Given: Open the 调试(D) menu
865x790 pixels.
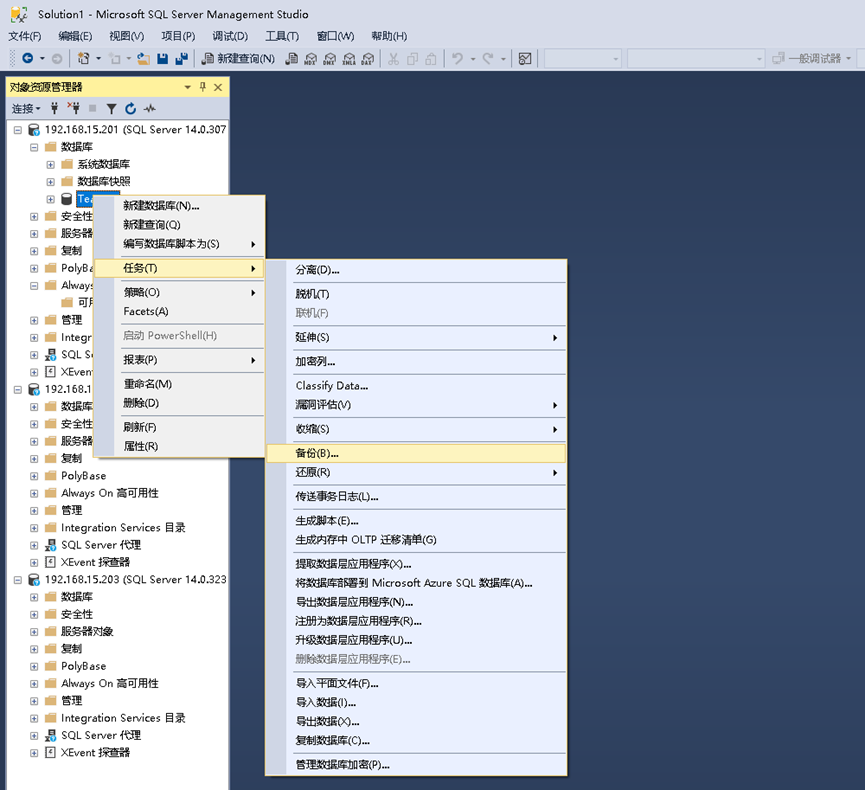Looking at the screenshot, I should coord(231,36).
